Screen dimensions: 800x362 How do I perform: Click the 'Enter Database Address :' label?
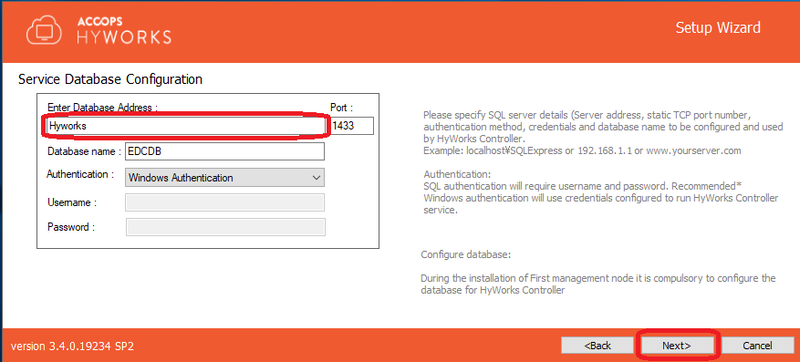[x=103, y=108]
